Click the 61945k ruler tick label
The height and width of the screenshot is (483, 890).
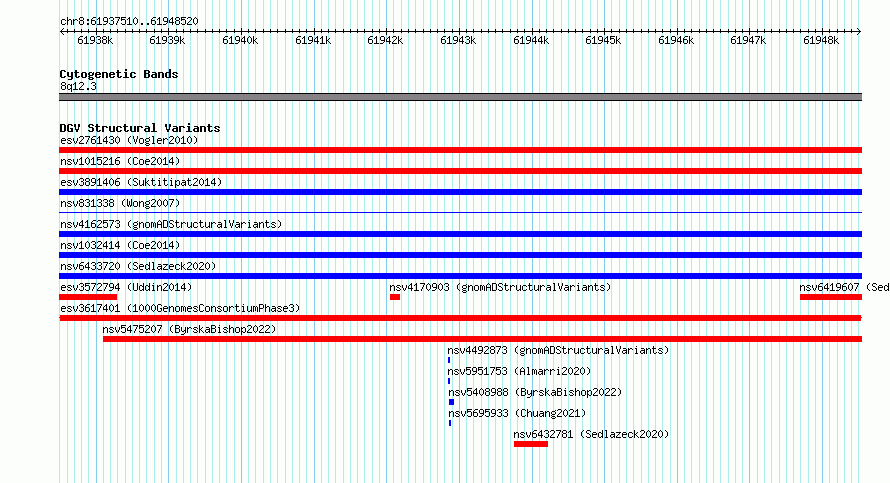(x=603, y=40)
